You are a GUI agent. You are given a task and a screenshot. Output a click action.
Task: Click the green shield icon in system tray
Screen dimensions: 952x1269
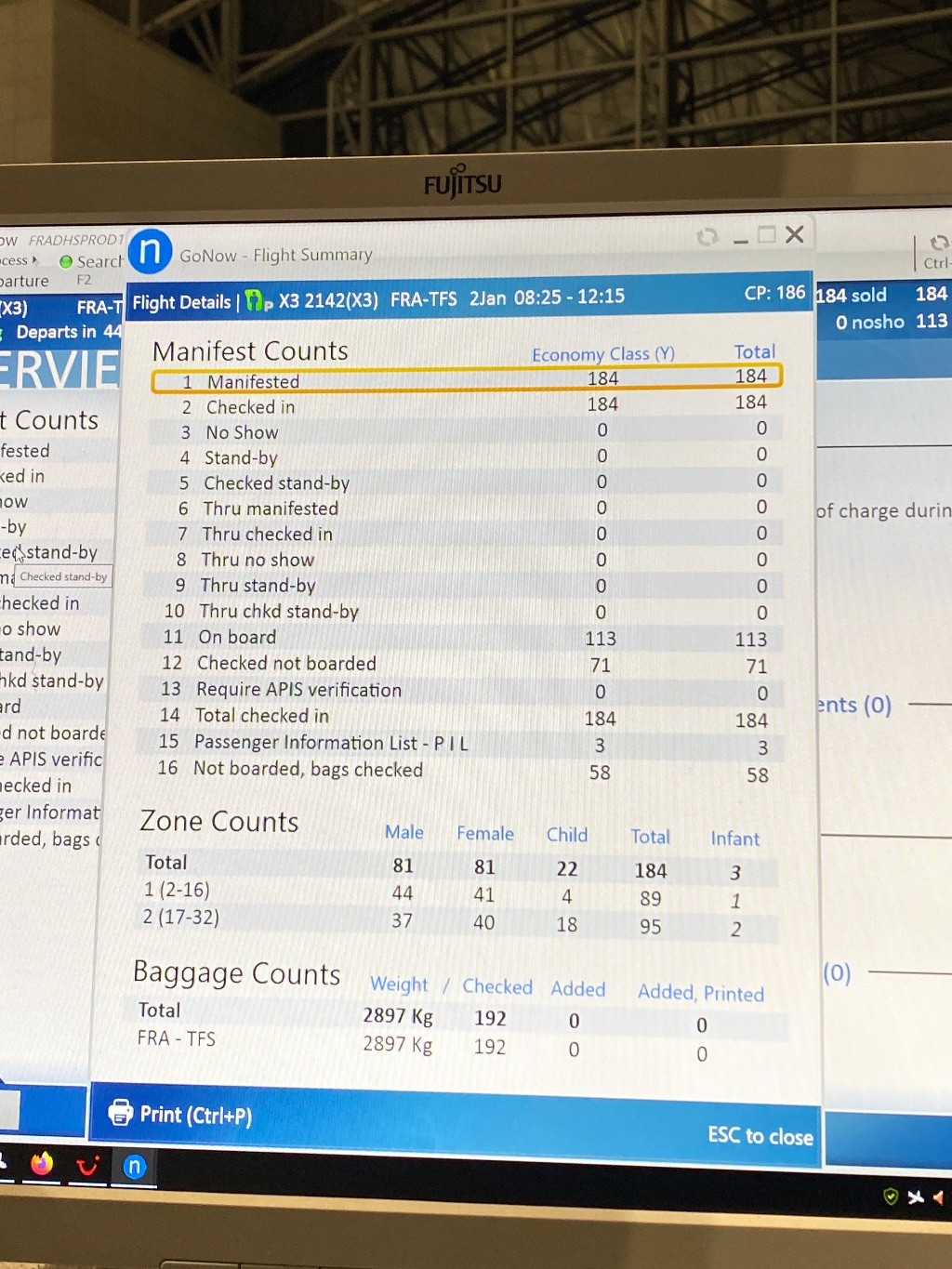click(x=891, y=1196)
